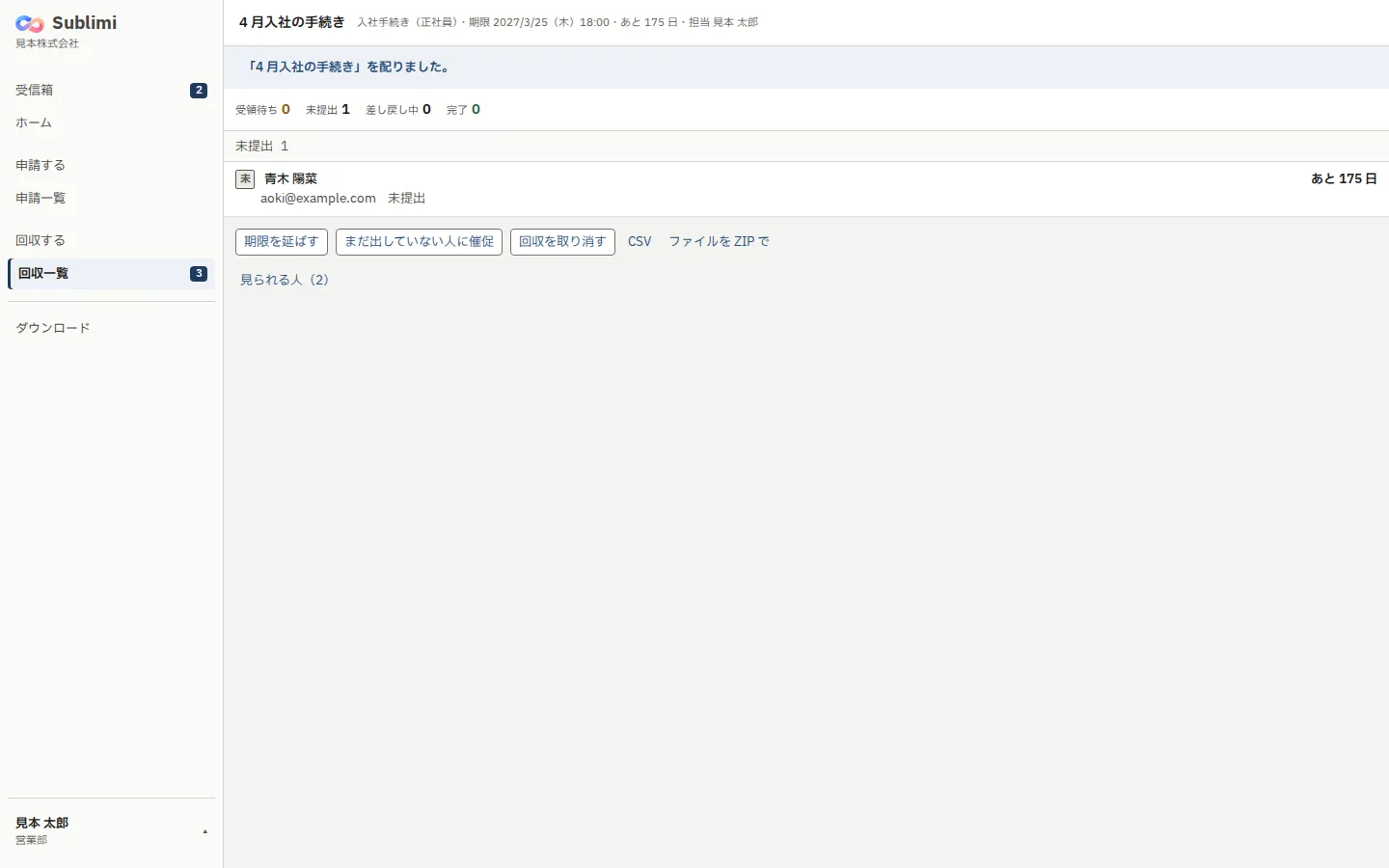Expand the 見本 太郎 user menu
Viewport: 1389px width, 868px height.
click(x=111, y=830)
